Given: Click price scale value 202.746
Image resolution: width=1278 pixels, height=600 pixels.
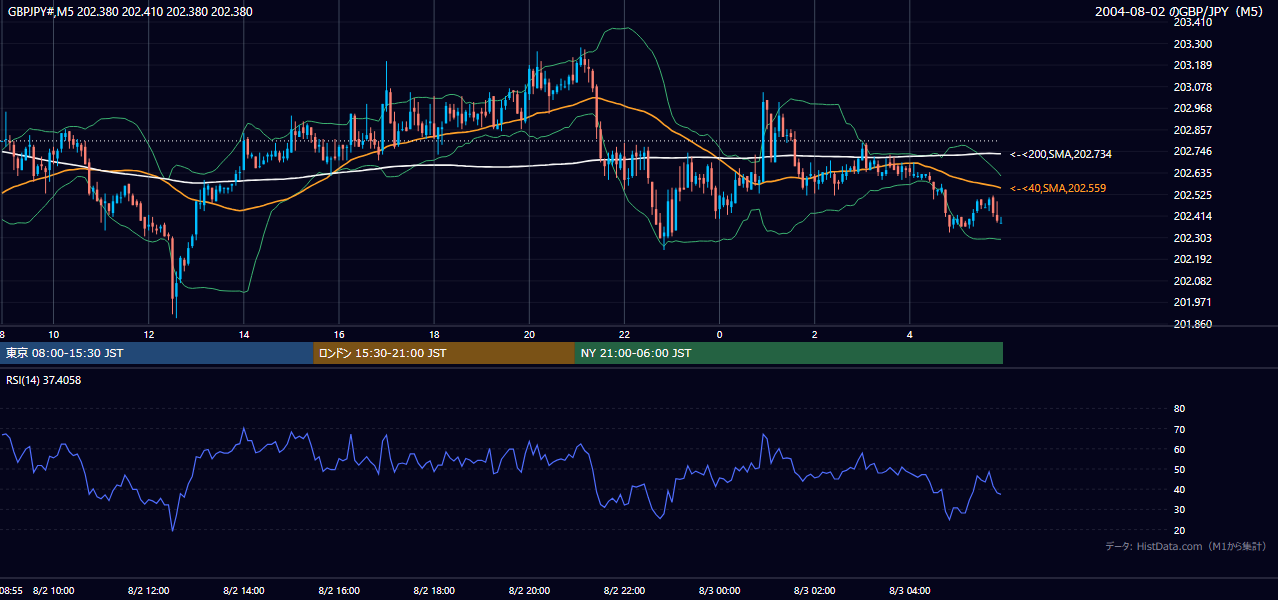Looking at the screenshot, I should (x=1192, y=152).
